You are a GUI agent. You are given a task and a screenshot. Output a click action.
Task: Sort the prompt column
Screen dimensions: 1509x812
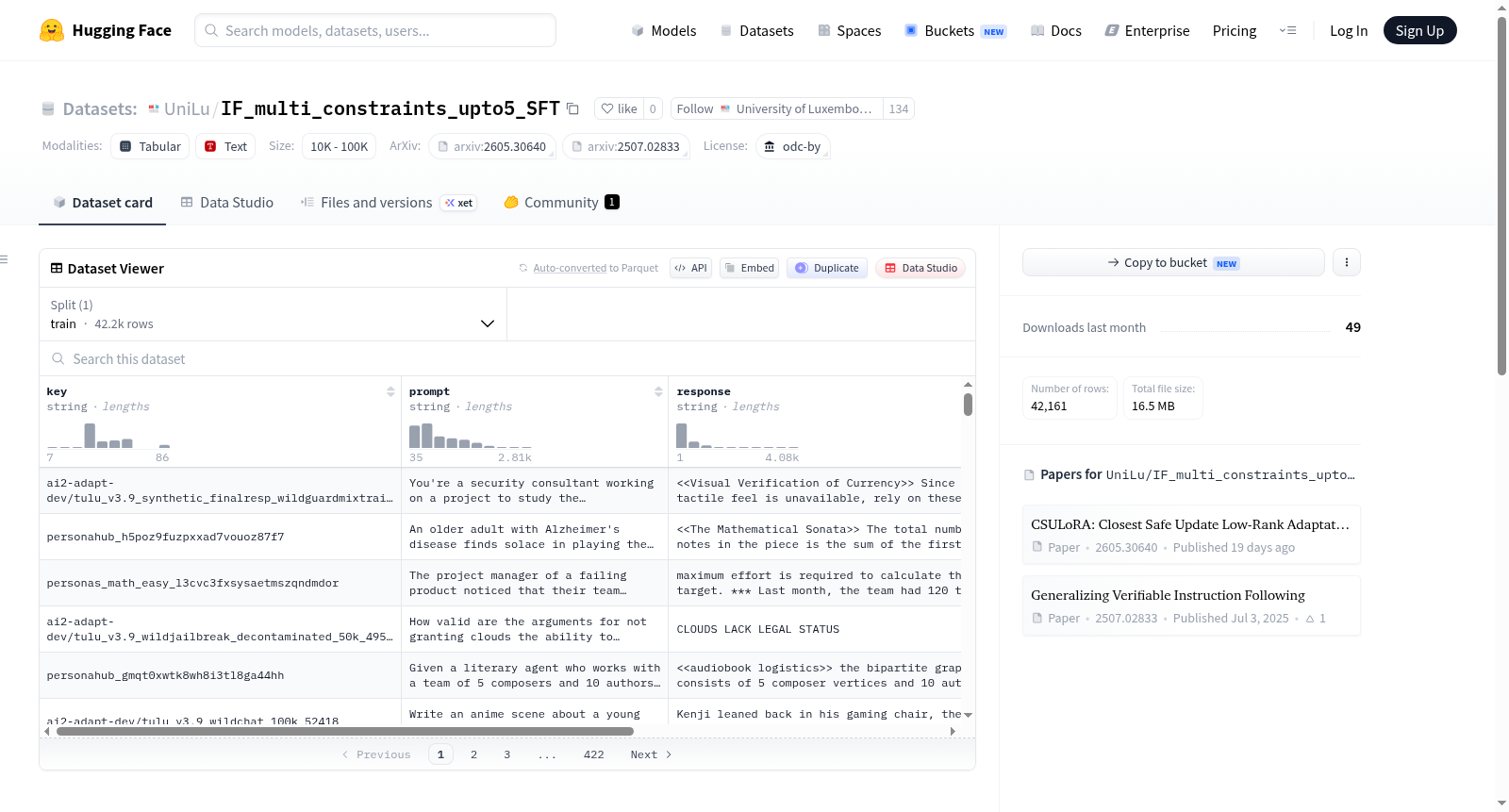click(658, 391)
